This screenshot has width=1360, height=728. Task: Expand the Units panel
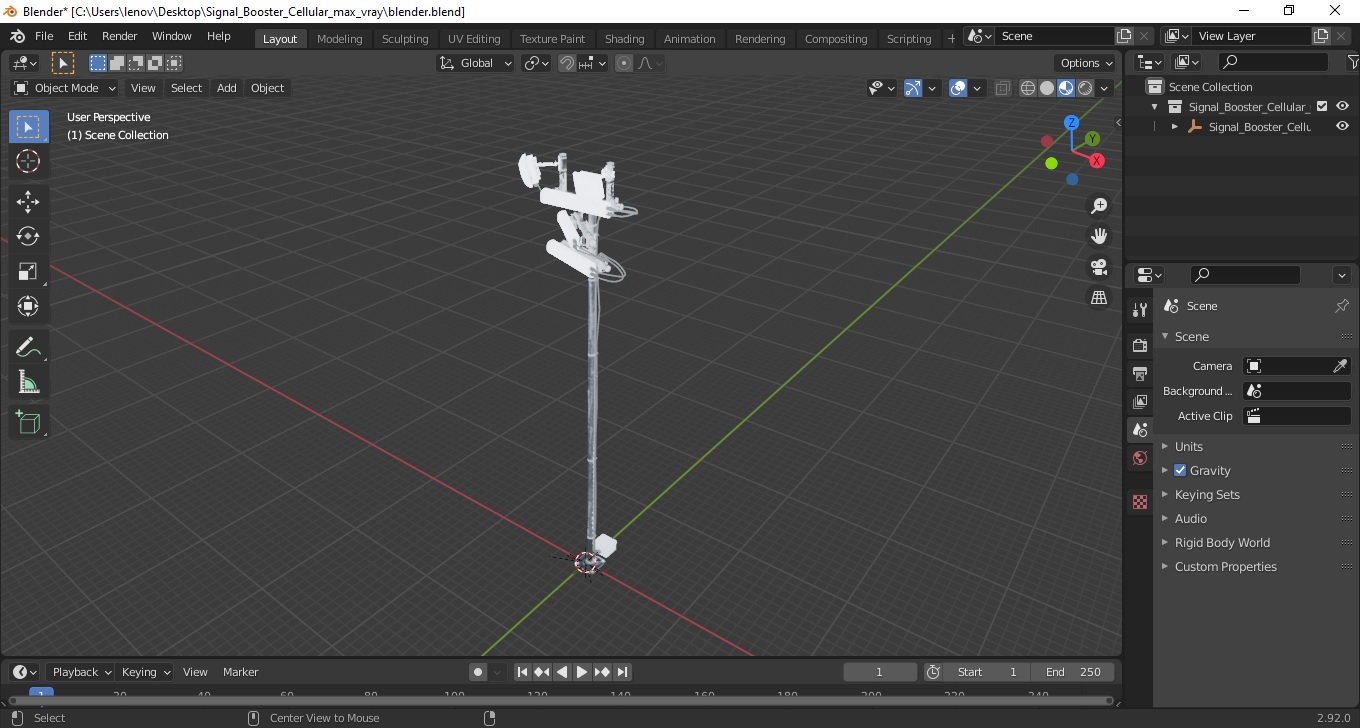click(x=1189, y=446)
